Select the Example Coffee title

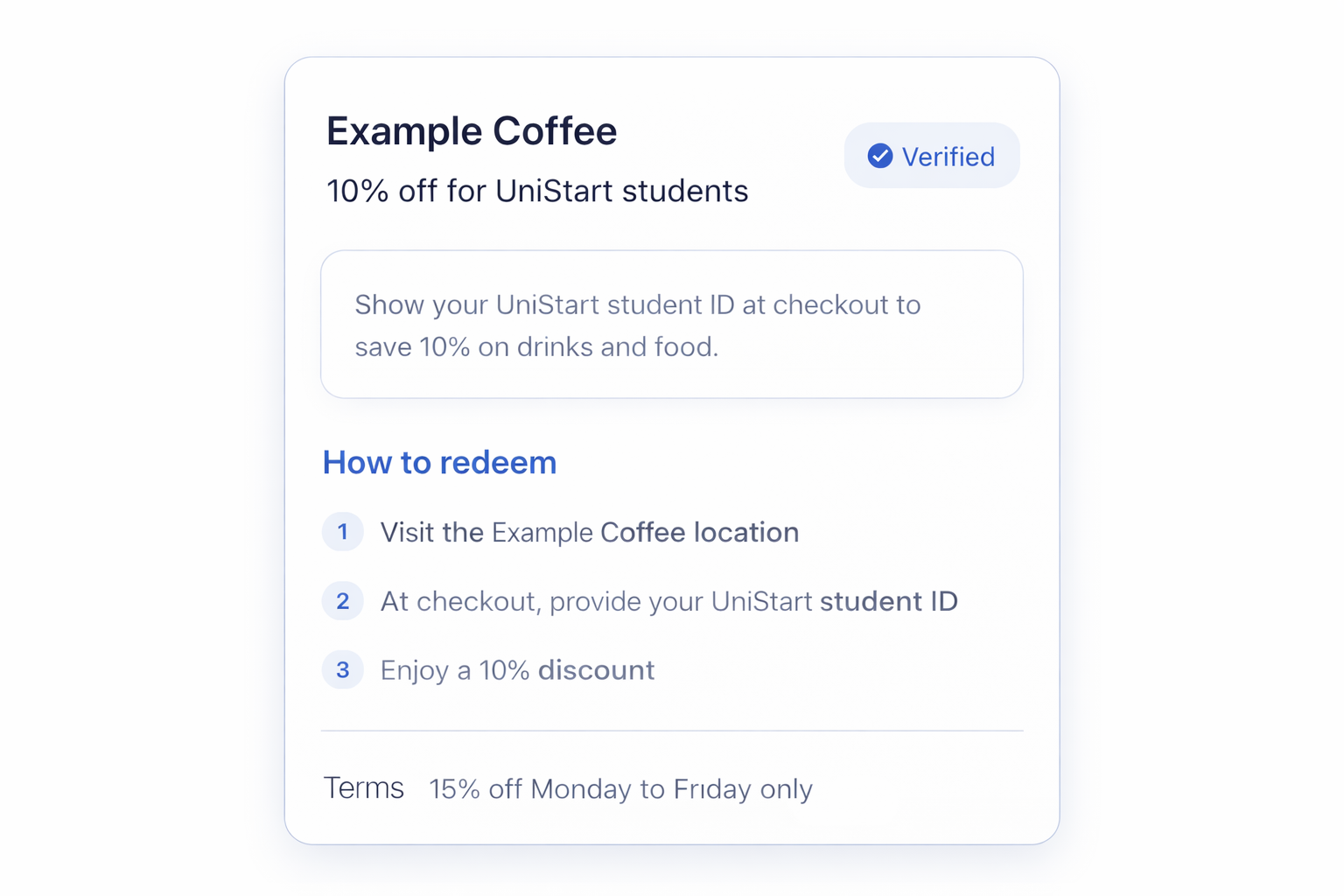(471, 131)
